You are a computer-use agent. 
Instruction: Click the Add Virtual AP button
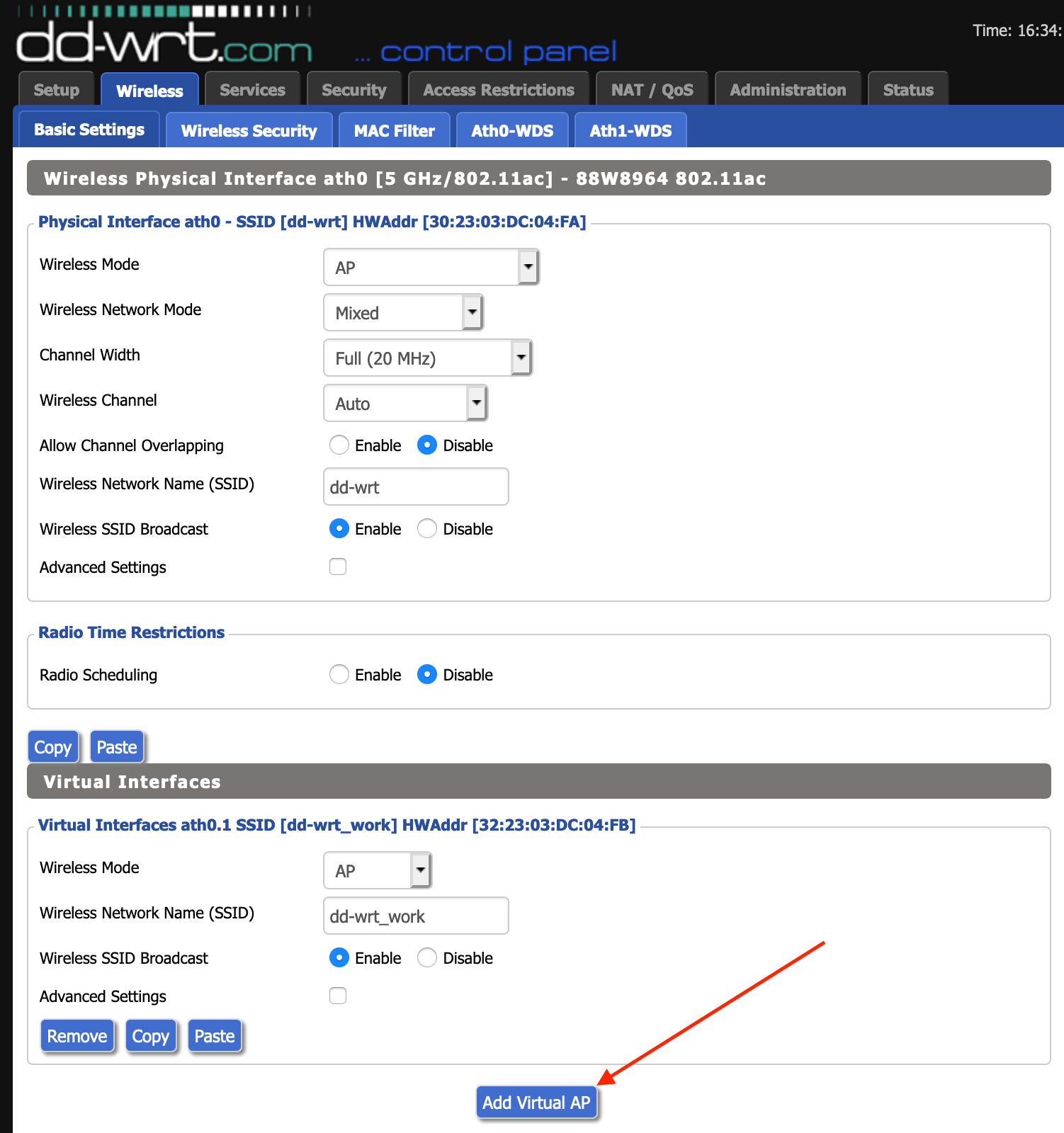point(536,1103)
